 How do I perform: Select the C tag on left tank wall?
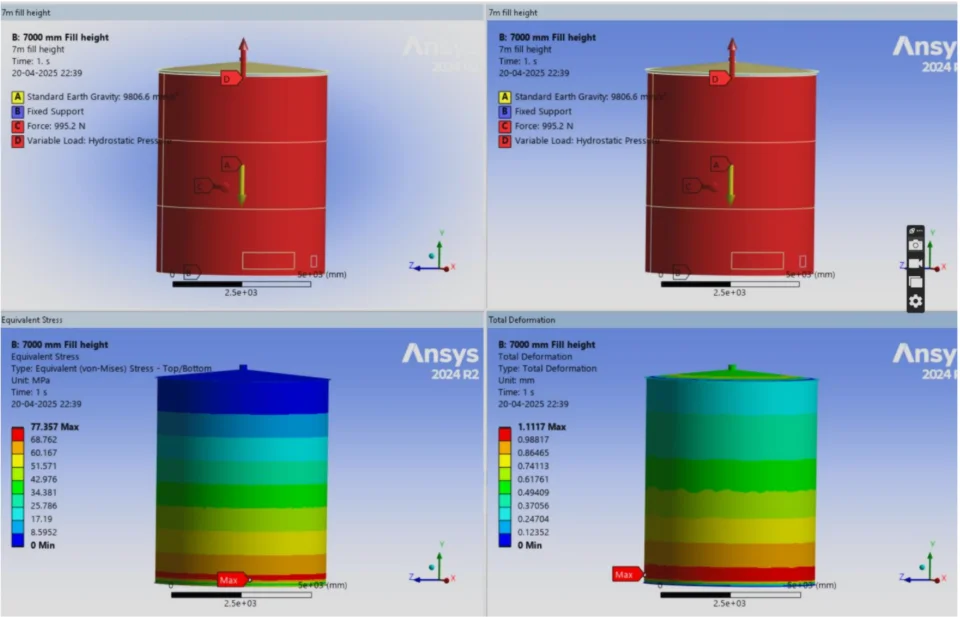(203, 185)
